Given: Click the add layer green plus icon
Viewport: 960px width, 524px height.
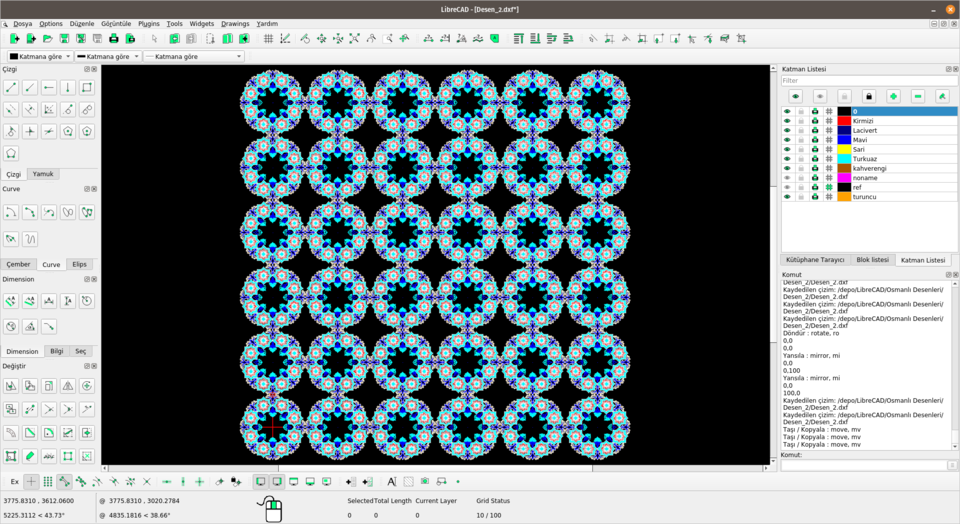Looking at the screenshot, I should coord(893,96).
